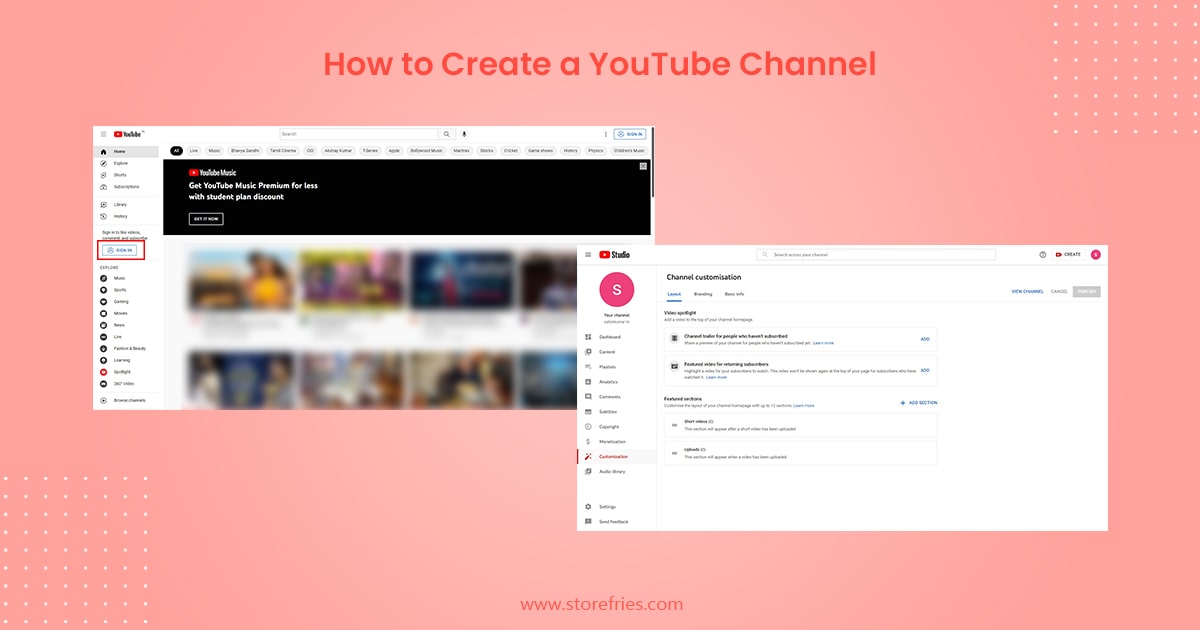Screen dimensions: 1200x630
Task: Click the VIEW CHANNEL link
Action: 1027,292
